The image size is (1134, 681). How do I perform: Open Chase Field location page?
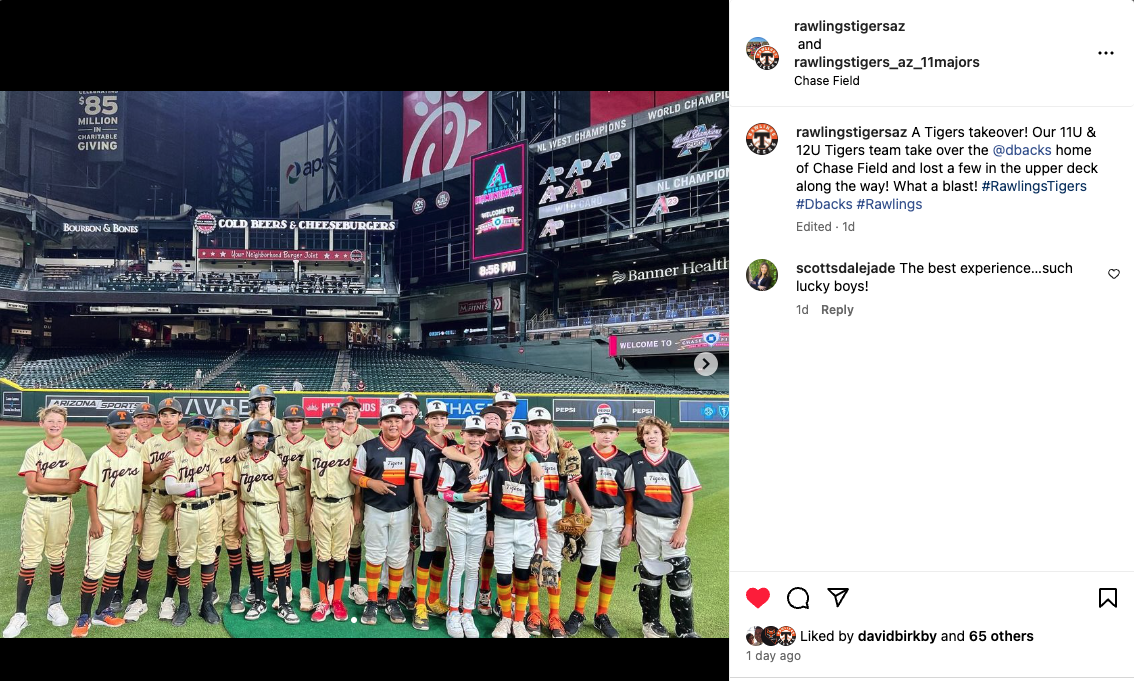pos(827,81)
